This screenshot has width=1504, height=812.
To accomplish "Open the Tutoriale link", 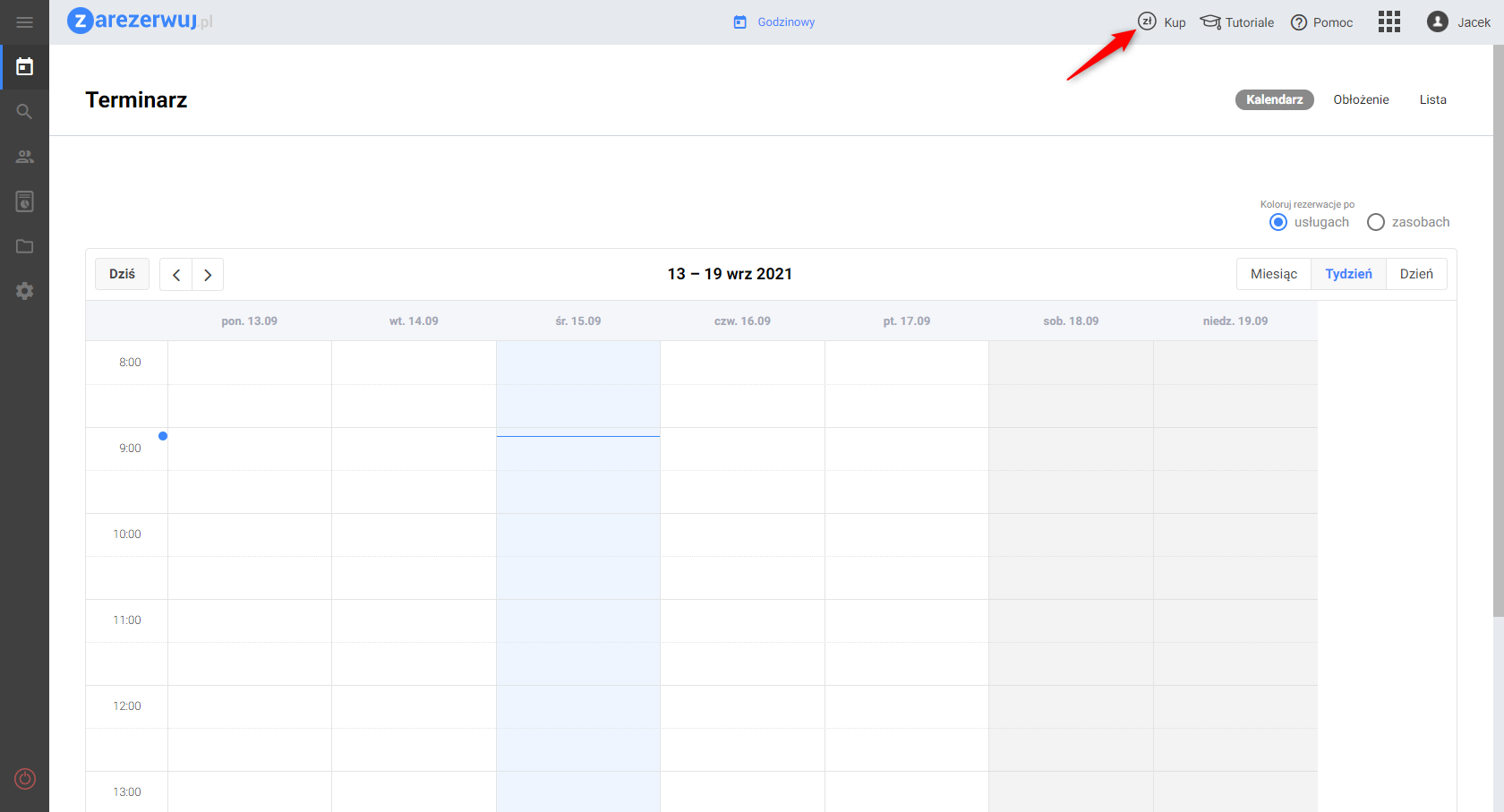I will [1250, 22].
